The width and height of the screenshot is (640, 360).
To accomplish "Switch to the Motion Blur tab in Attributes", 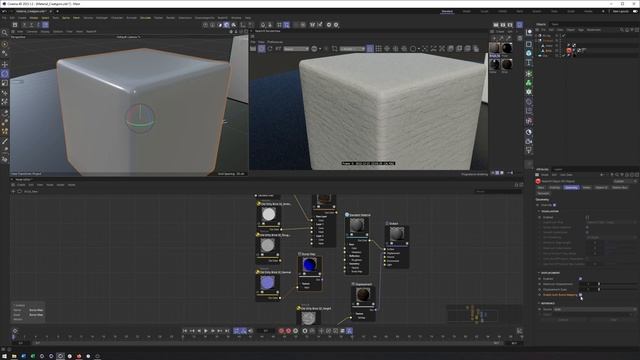I will pos(620,187).
